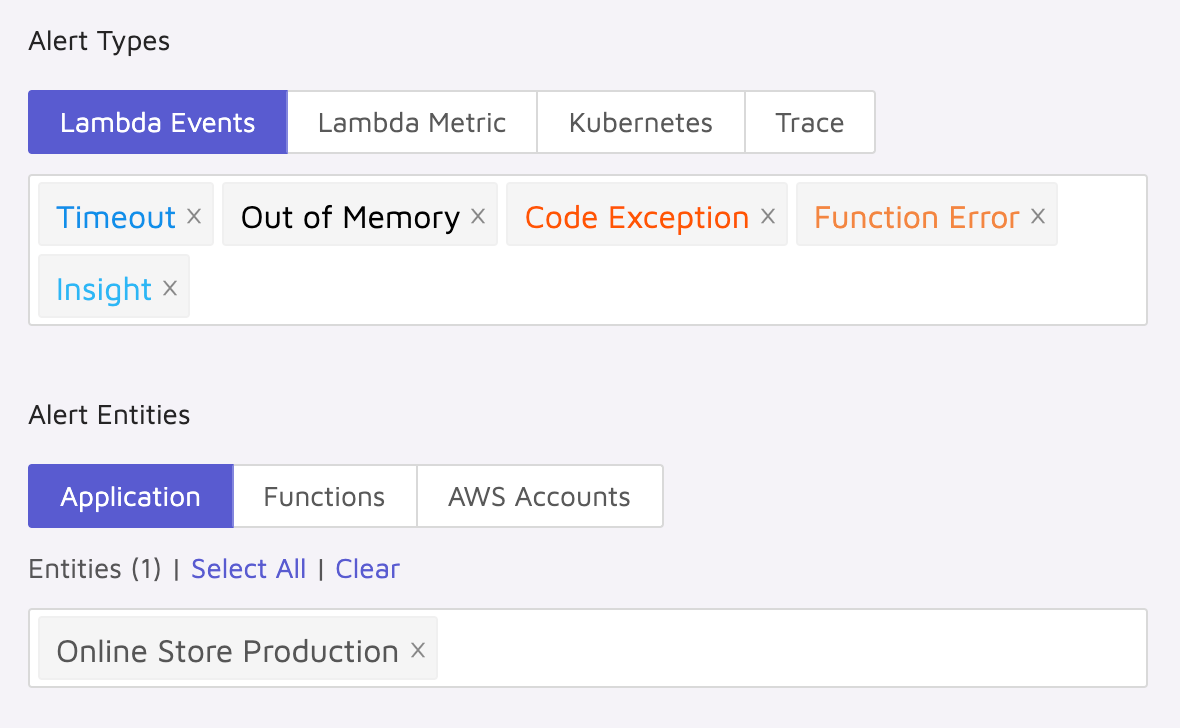Remove the Insight alert type tag
The width and height of the screenshot is (1180, 728).
tap(170, 288)
